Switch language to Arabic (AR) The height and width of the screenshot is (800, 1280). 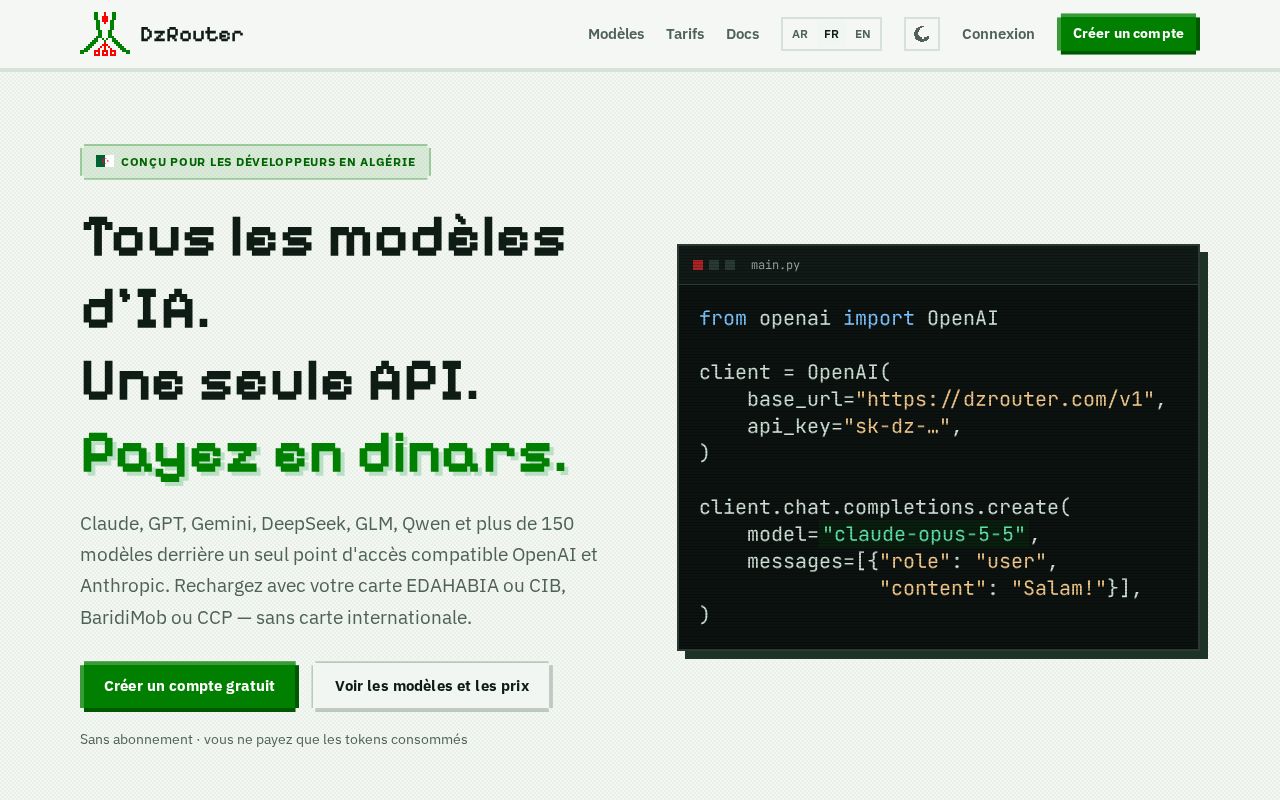click(x=800, y=34)
